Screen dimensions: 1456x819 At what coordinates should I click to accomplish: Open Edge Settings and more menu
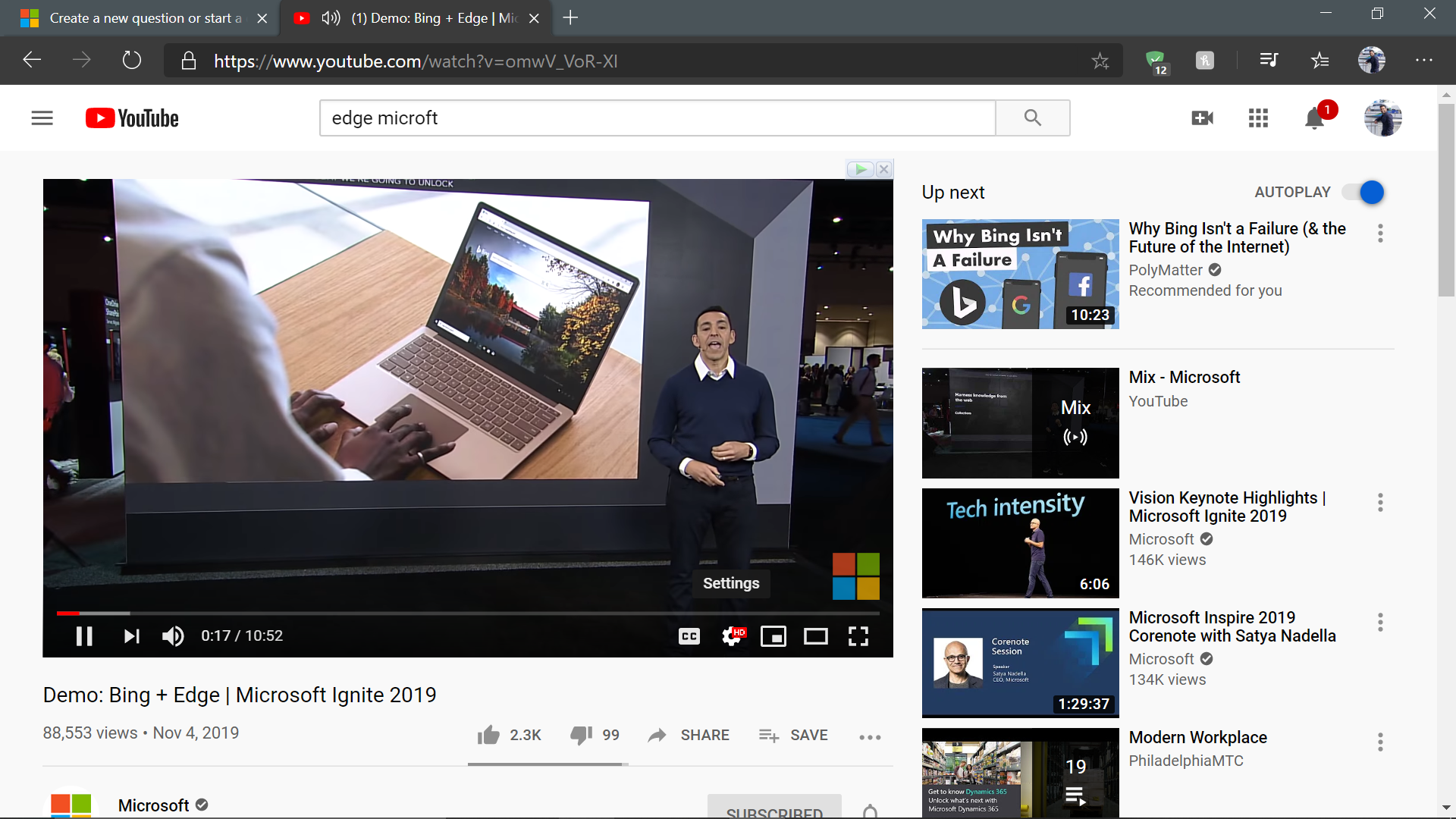[1423, 61]
